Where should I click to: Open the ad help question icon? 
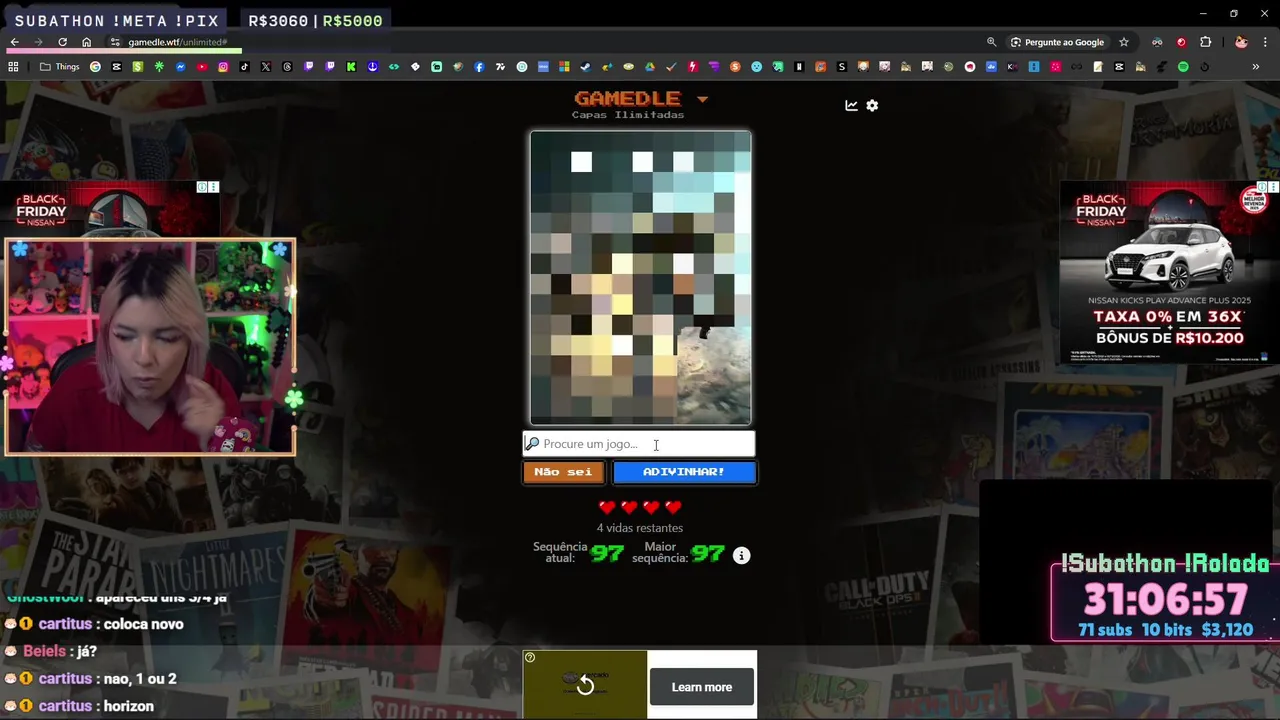click(530, 657)
